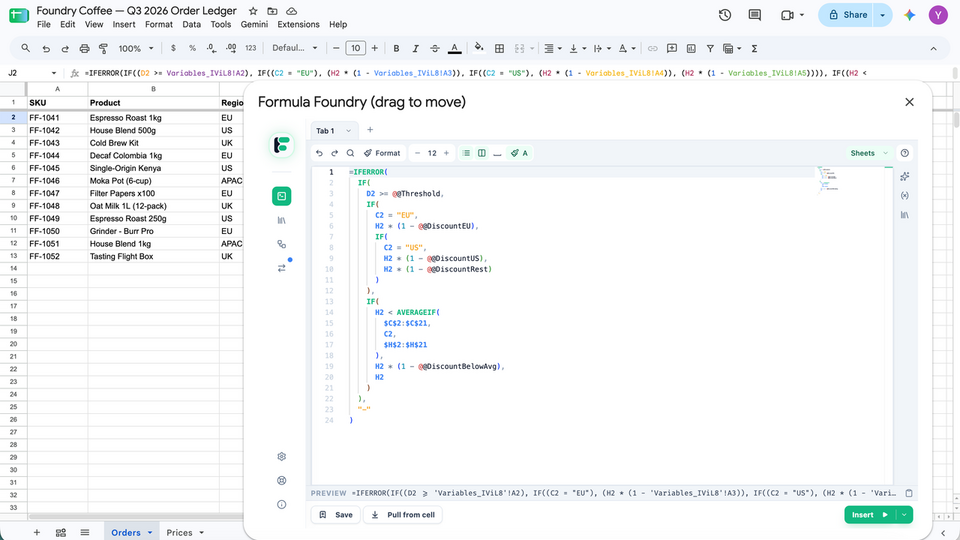The width and height of the screenshot is (960, 540).
Task: Click Pull from cell button
Action: [403, 515]
